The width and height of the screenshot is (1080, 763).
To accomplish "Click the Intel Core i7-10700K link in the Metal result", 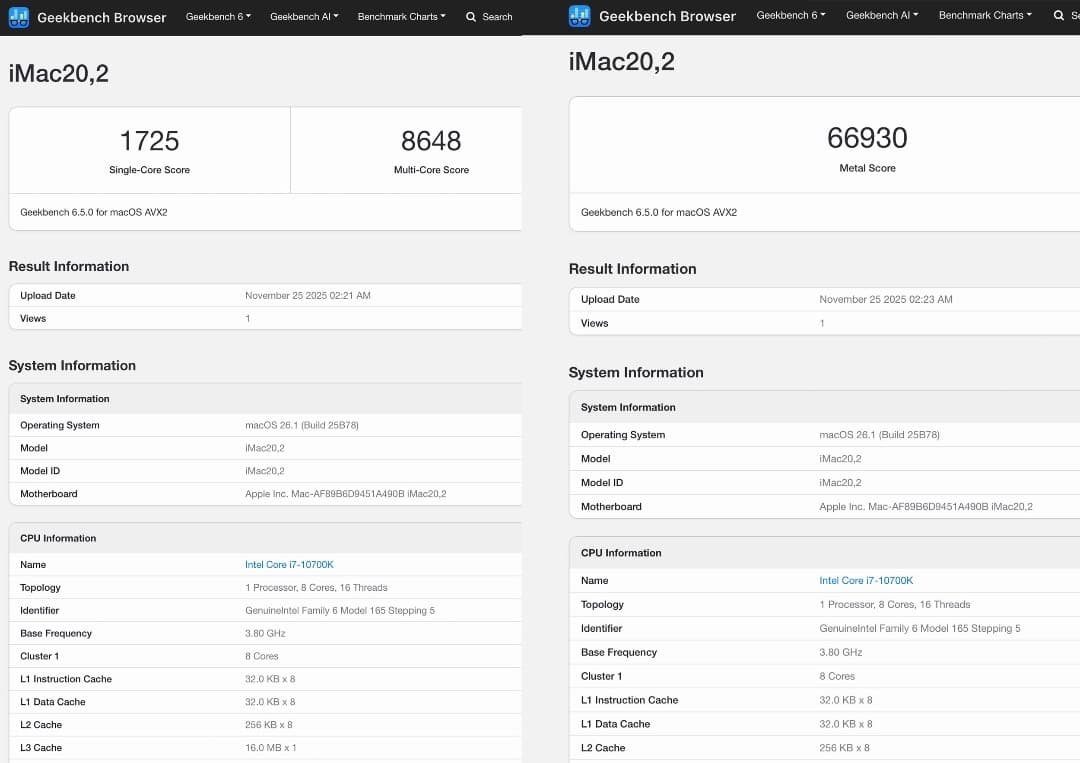I will [866, 580].
